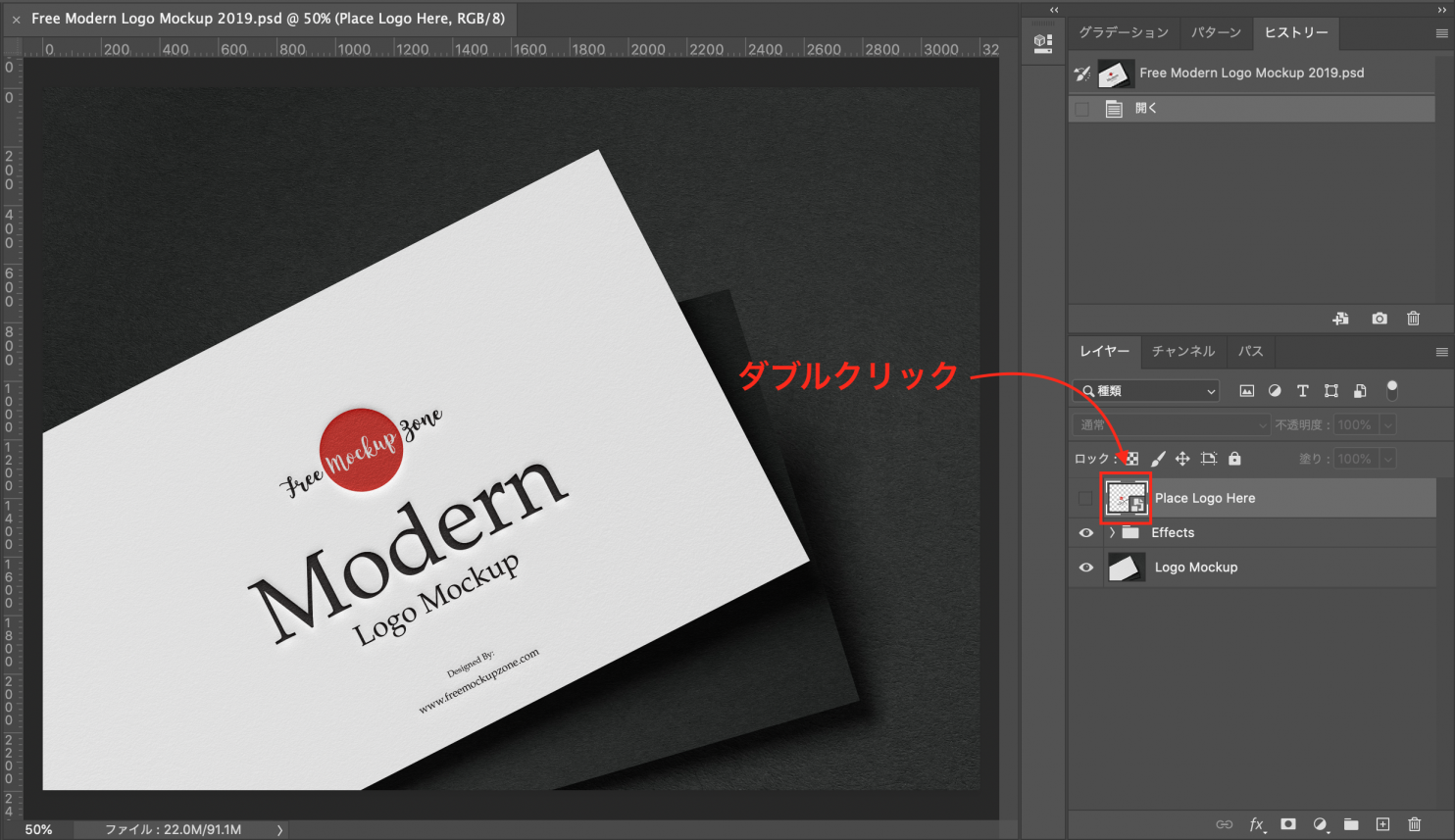Open the 種類 layer filter dropdown
Screen dimensions: 1455x840
[x=1145, y=390]
